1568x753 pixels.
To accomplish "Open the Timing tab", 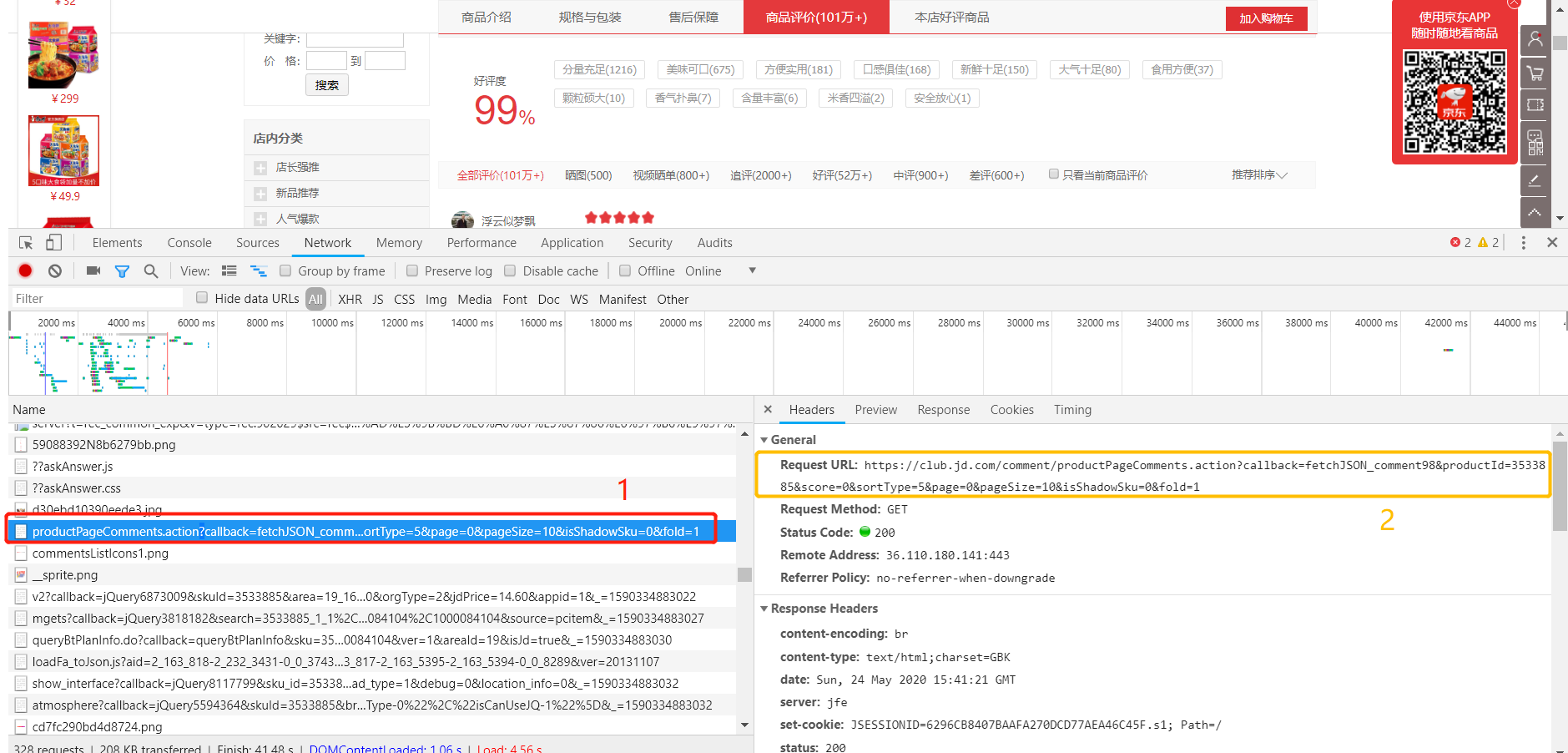I will pos(1073,410).
